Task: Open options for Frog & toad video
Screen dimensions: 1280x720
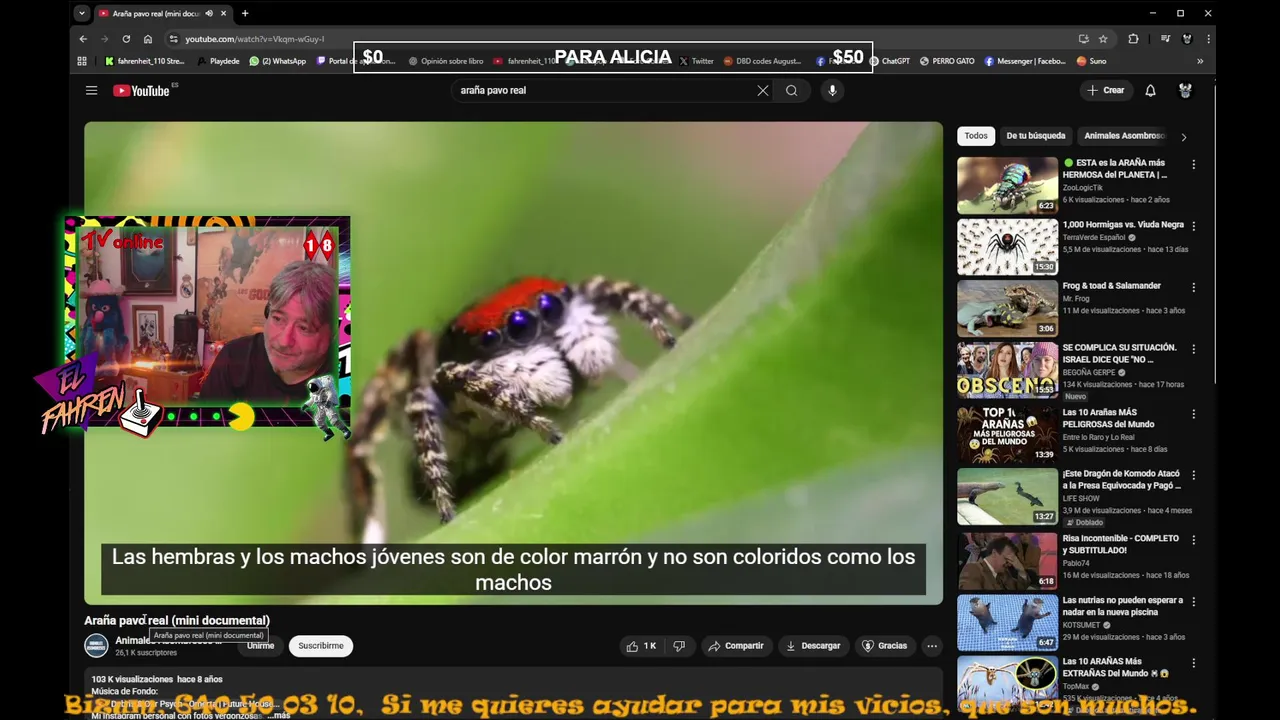Action: coord(1193,287)
